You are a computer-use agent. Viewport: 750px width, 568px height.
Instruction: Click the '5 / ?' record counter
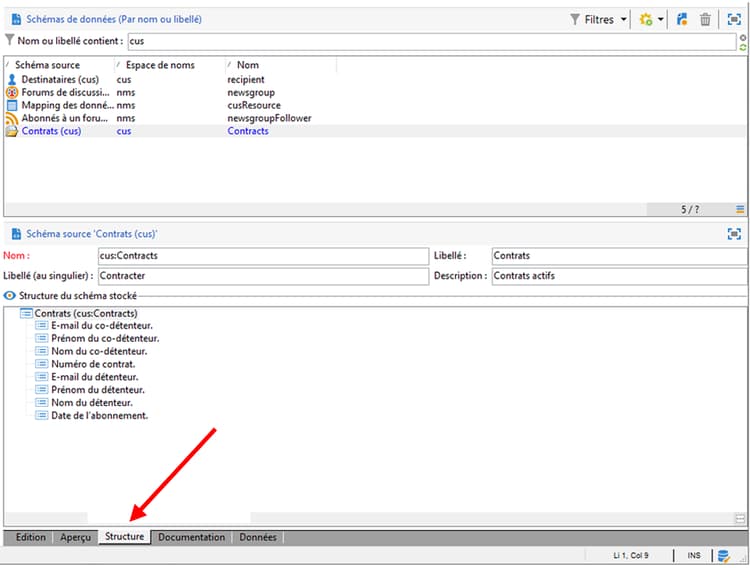coord(690,209)
